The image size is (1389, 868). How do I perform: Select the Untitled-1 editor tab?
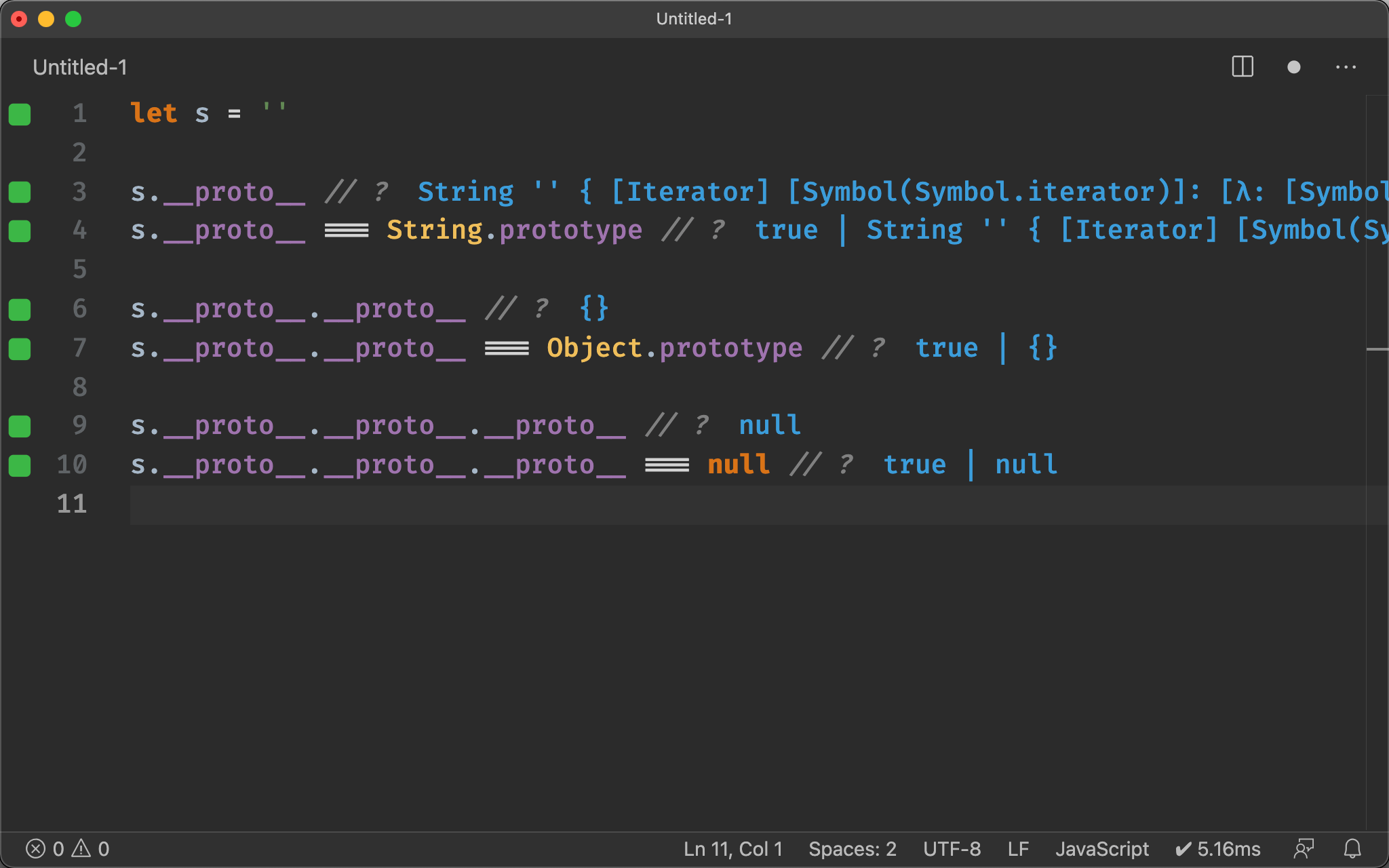coord(80,67)
